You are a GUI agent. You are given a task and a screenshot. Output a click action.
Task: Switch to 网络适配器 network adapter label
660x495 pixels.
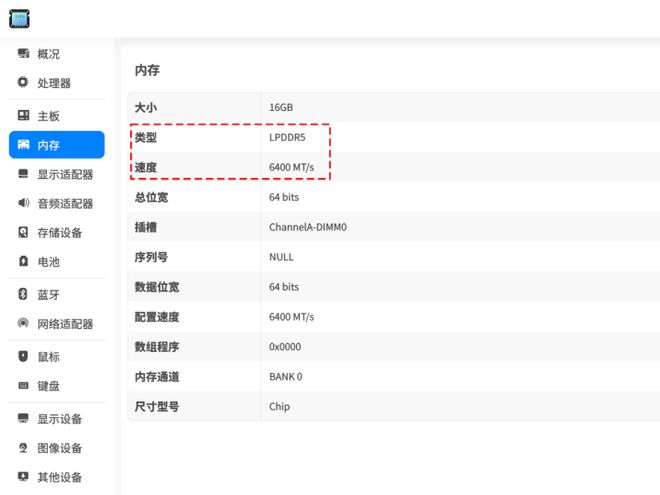point(65,324)
